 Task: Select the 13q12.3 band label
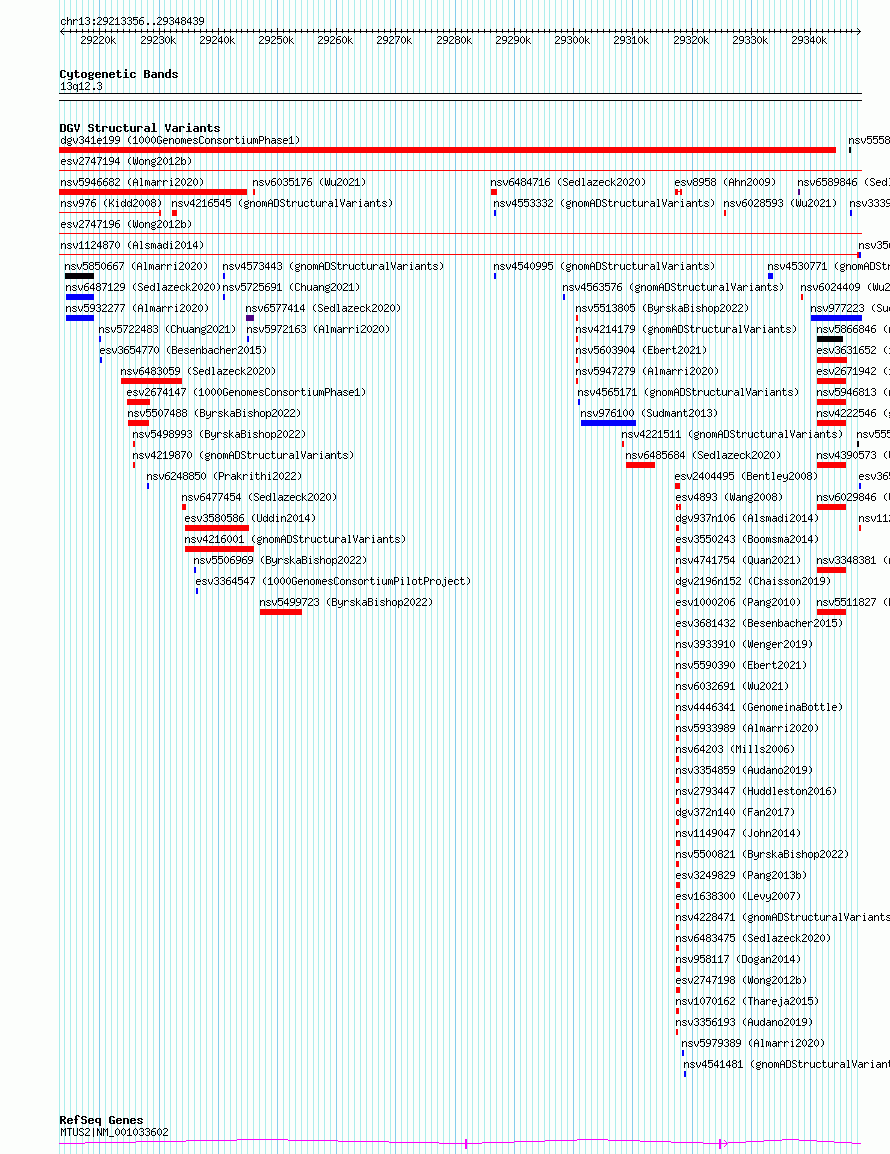(81, 87)
